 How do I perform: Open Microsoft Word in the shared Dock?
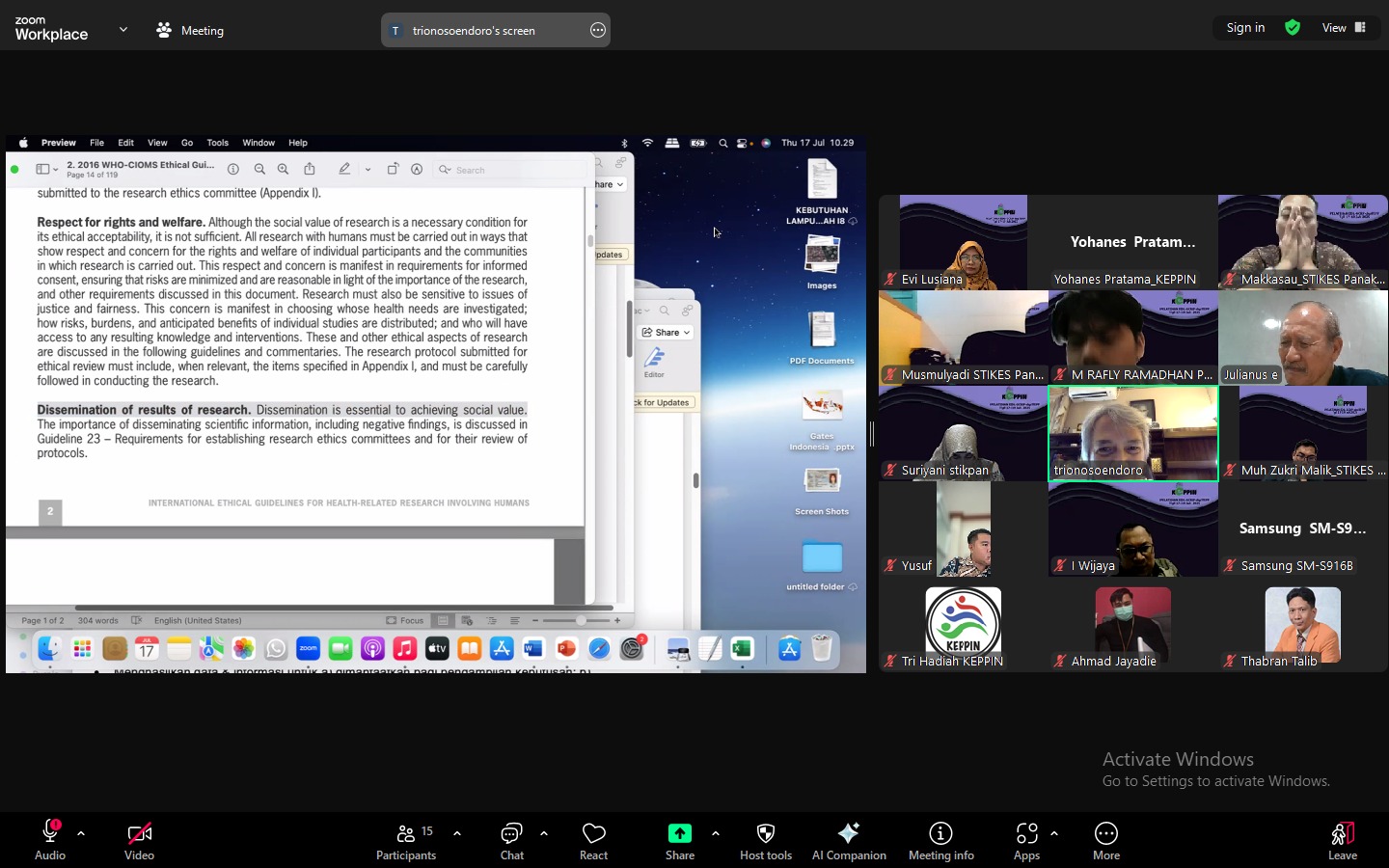(533, 649)
